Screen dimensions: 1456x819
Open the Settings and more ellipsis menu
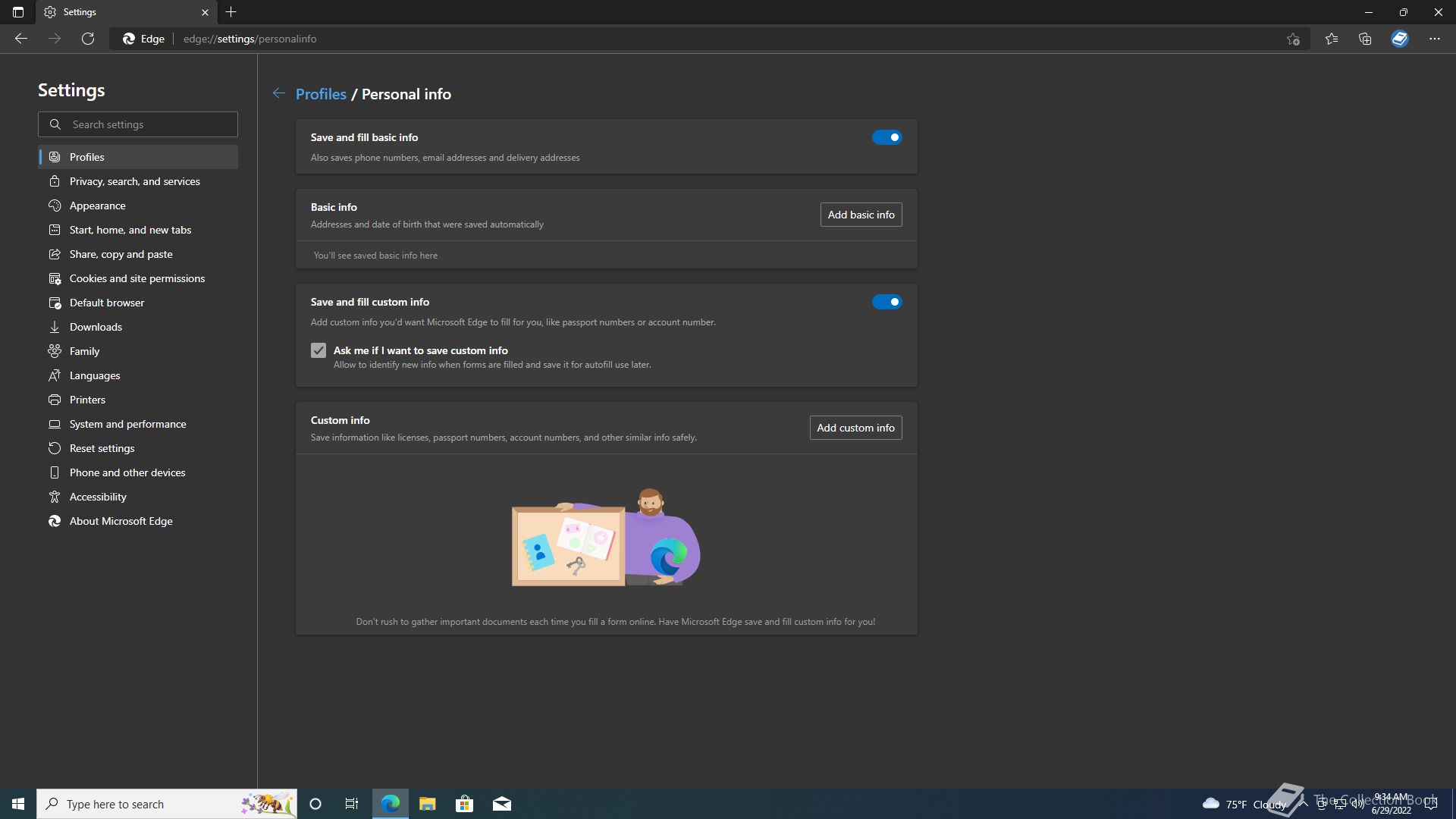coord(1435,39)
